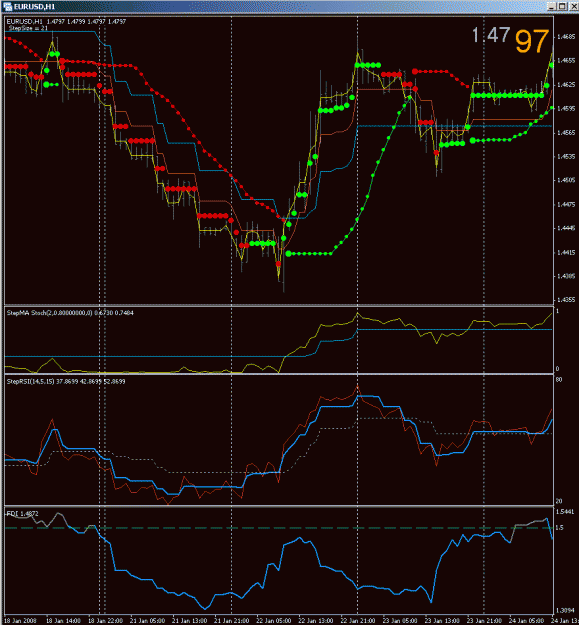Click the 23 Jan 13:00 time label
This screenshot has height=625, width=579.
point(442,621)
